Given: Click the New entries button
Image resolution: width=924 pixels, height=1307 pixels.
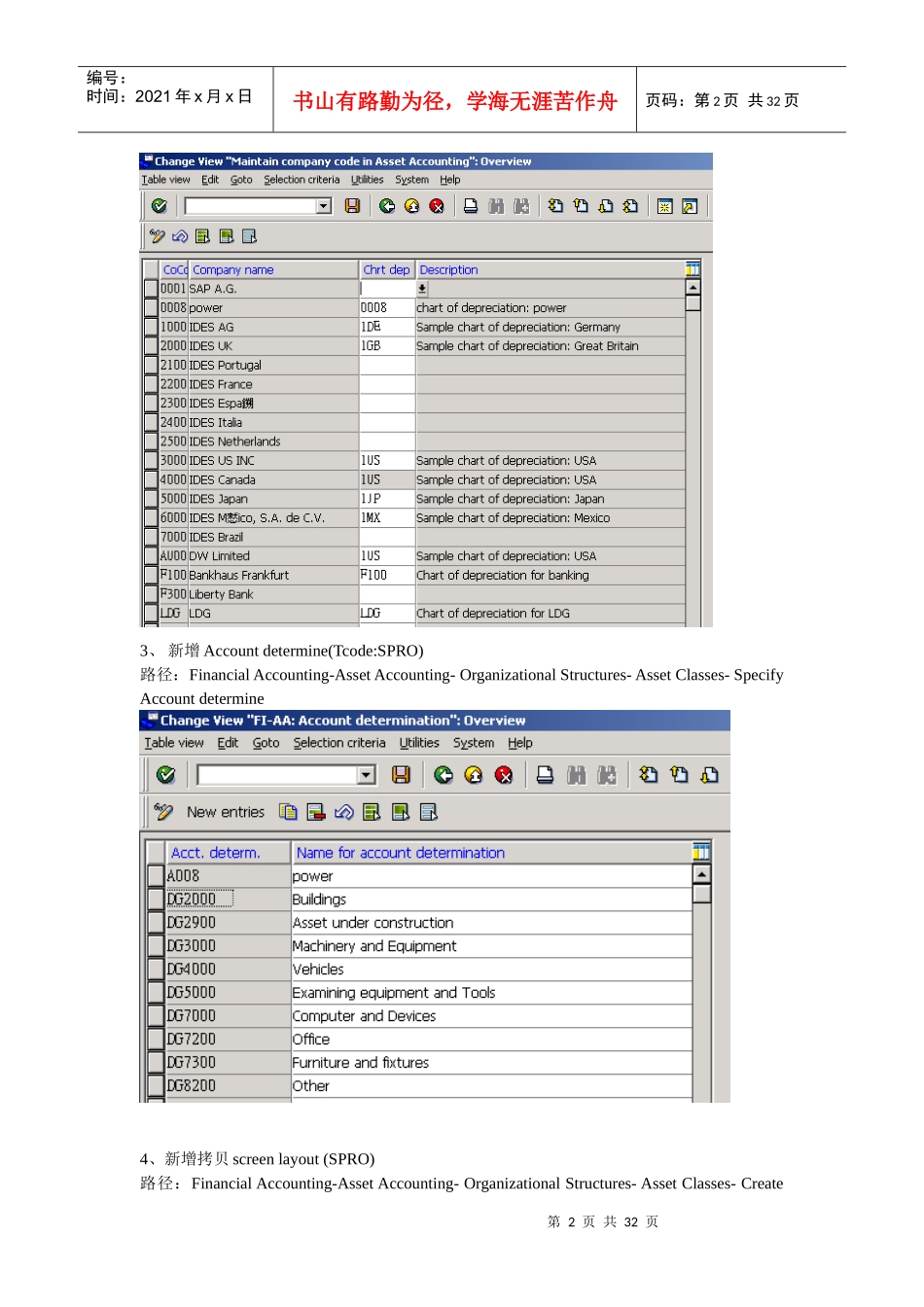Looking at the screenshot, I should (225, 812).
